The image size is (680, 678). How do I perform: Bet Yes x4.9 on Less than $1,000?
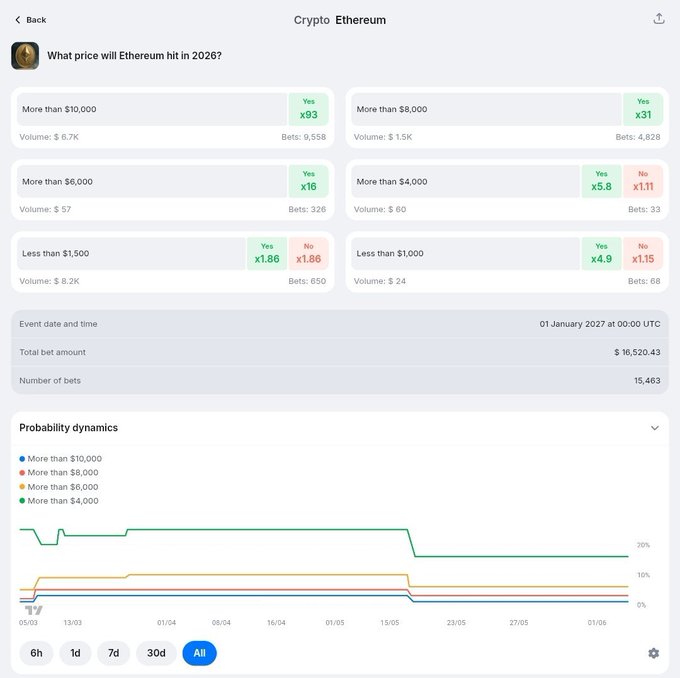[601, 253]
